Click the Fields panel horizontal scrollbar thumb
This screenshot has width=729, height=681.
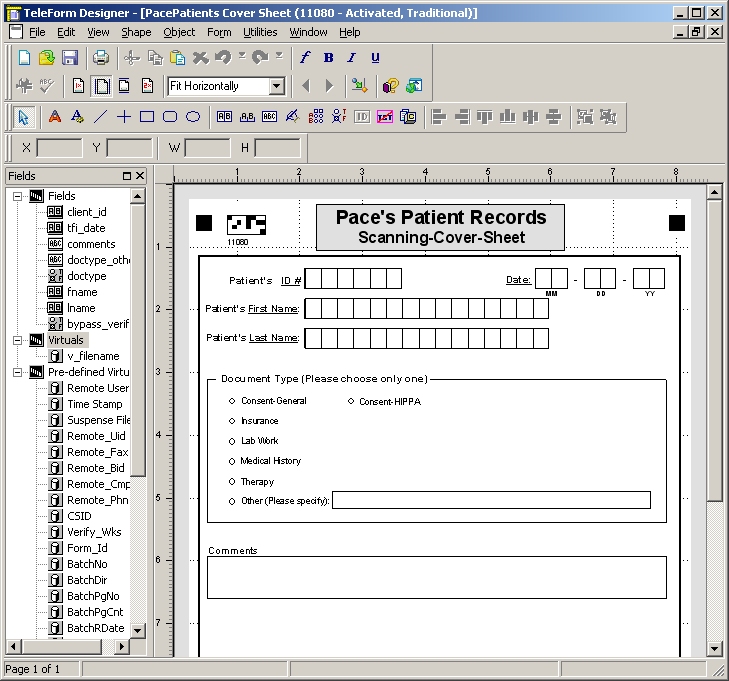coord(61,646)
